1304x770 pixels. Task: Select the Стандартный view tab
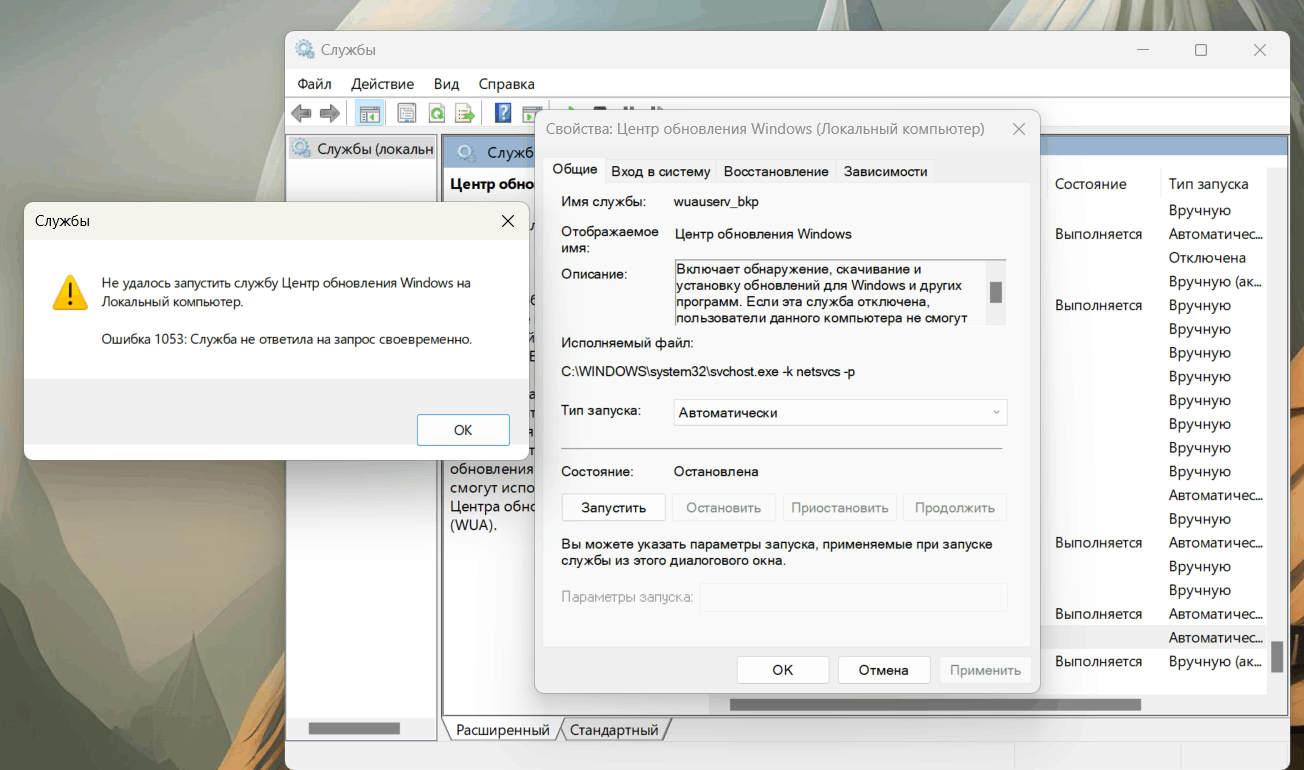point(614,730)
